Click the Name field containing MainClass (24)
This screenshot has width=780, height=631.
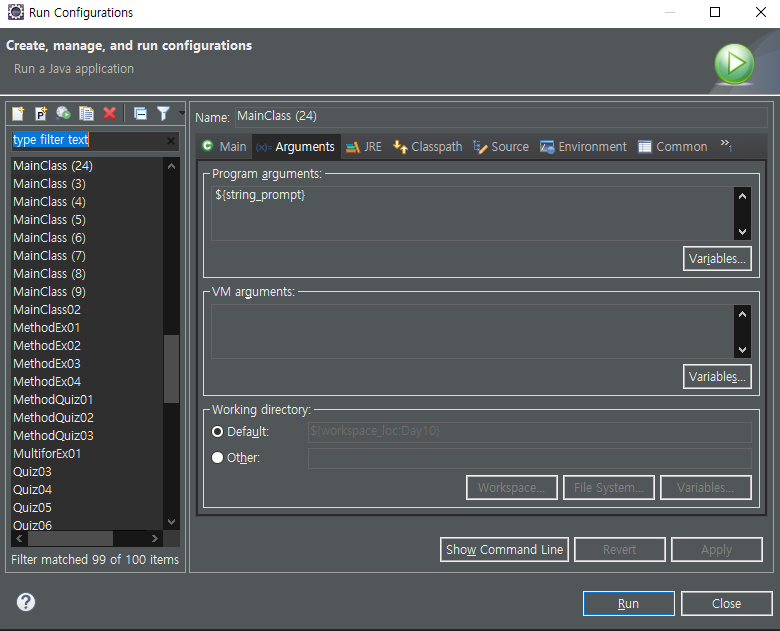[501, 116]
